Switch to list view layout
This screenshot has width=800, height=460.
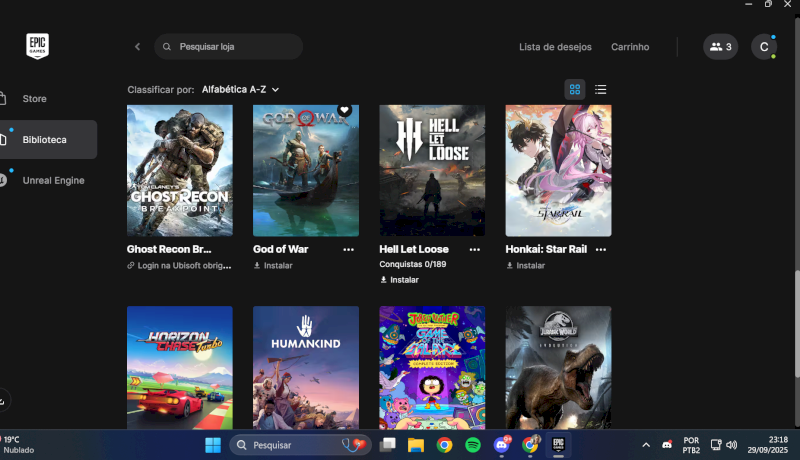click(601, 89)
